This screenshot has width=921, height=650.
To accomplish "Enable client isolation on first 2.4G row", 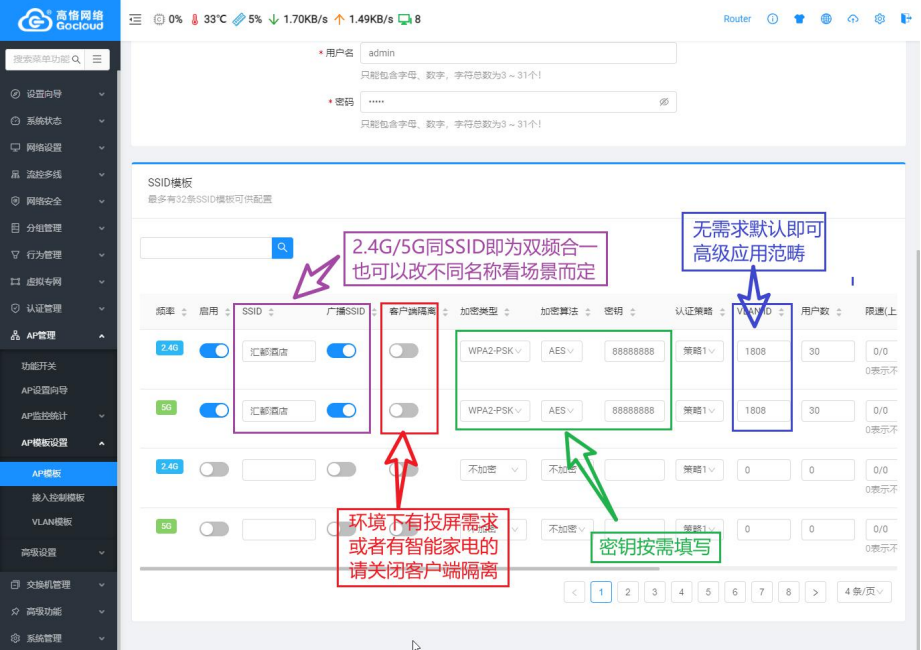I will coord(403,351).
